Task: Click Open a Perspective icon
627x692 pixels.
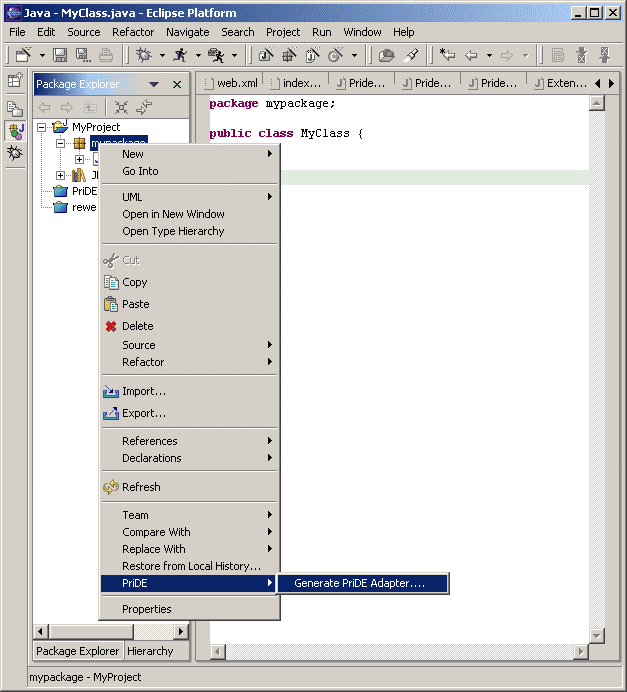Action: (15, 81)
